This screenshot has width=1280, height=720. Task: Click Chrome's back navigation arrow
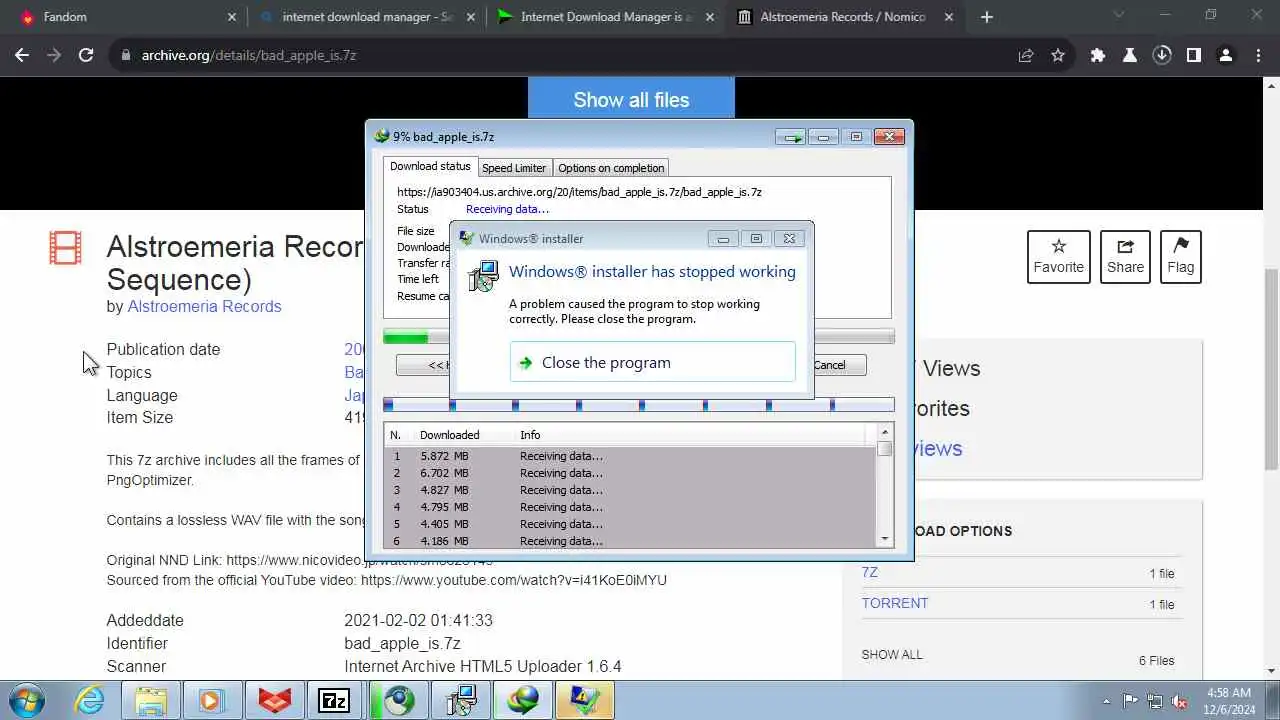point(22,56)
